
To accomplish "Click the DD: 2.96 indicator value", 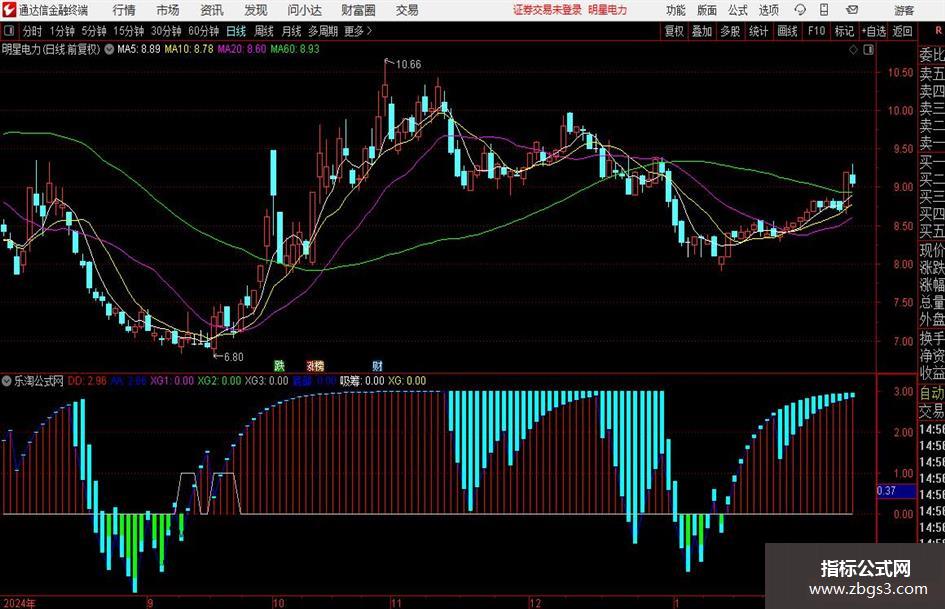I will tap(87, 381).
